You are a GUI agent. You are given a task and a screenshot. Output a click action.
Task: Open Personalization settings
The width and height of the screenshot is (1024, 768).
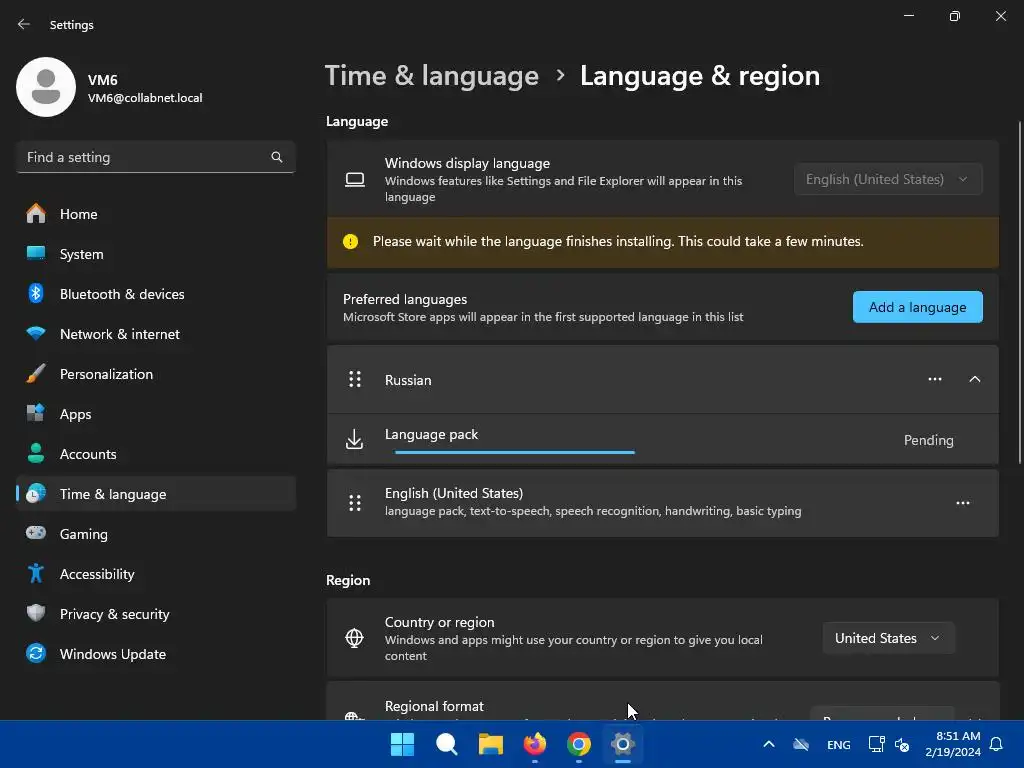[x=155, y=374]
